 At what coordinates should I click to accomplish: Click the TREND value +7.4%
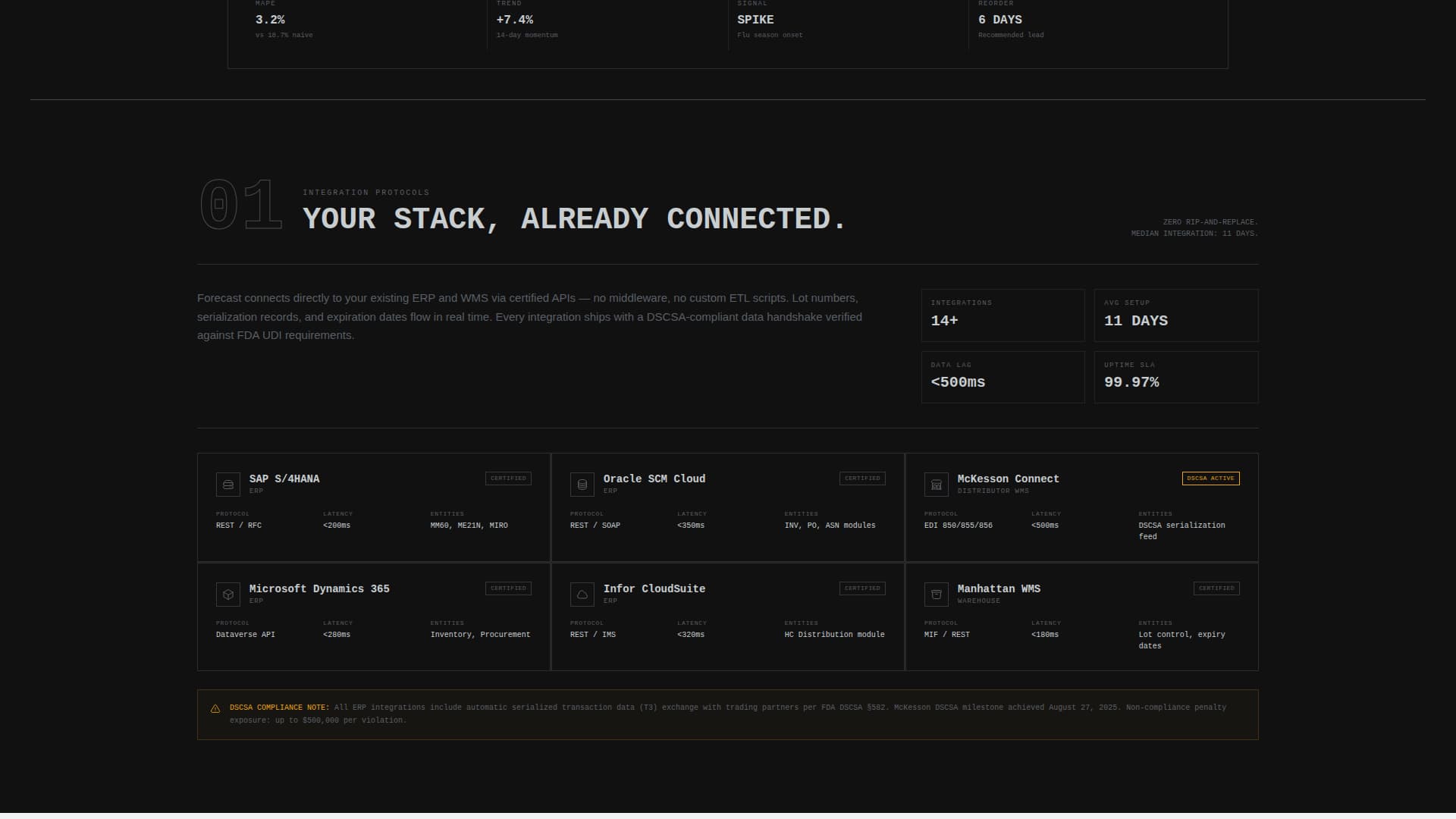(515, 20)
